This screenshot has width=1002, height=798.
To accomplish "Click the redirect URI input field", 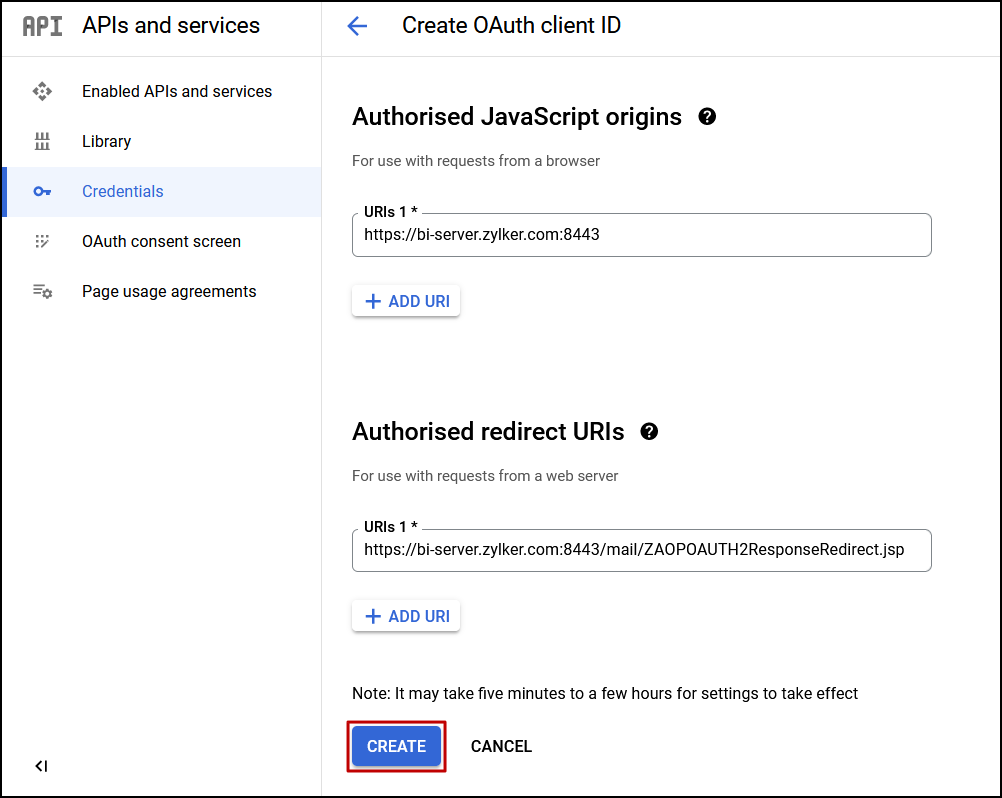I will tap(641, 550).
